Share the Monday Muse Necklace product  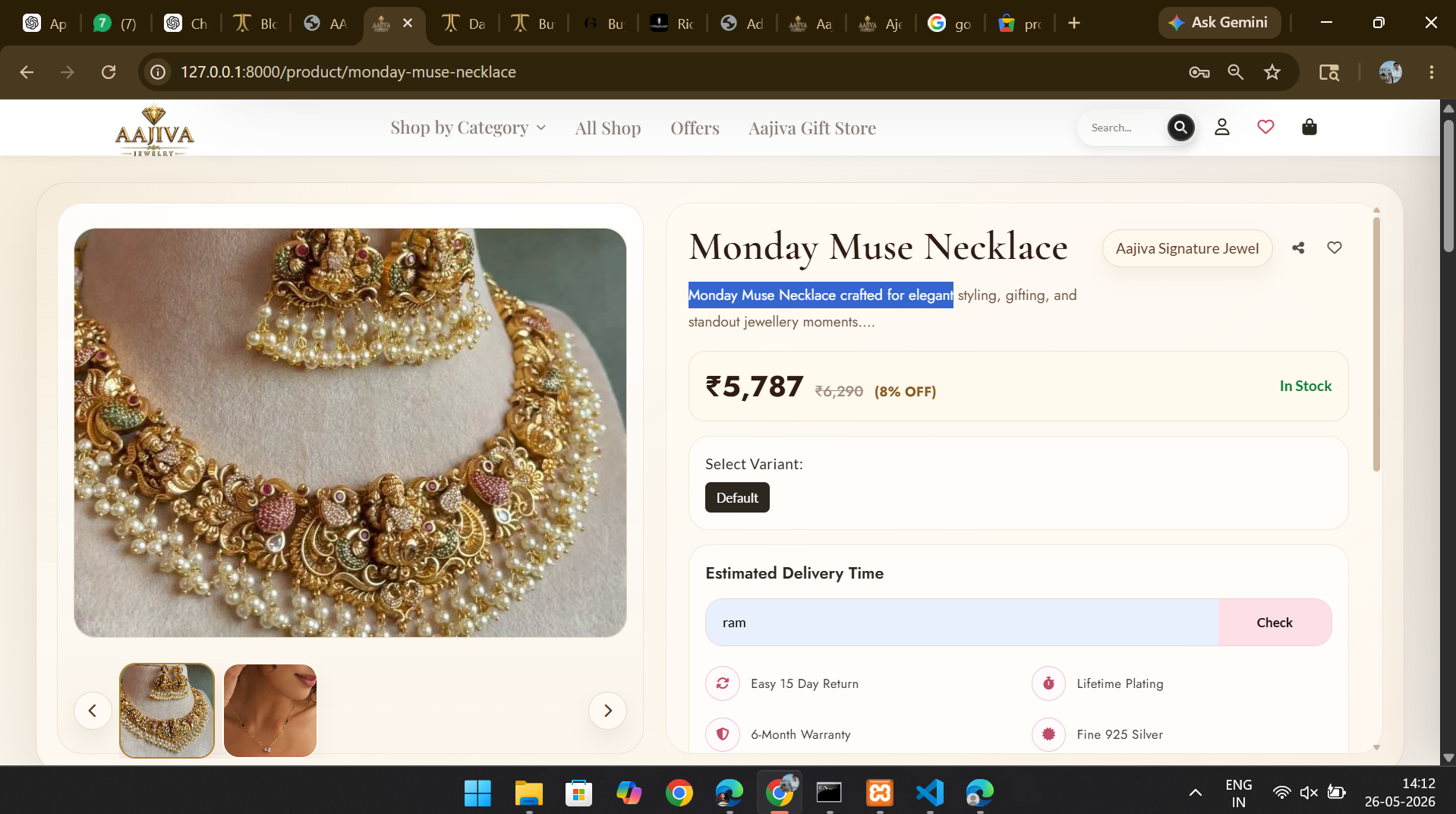coord(1298,248)
